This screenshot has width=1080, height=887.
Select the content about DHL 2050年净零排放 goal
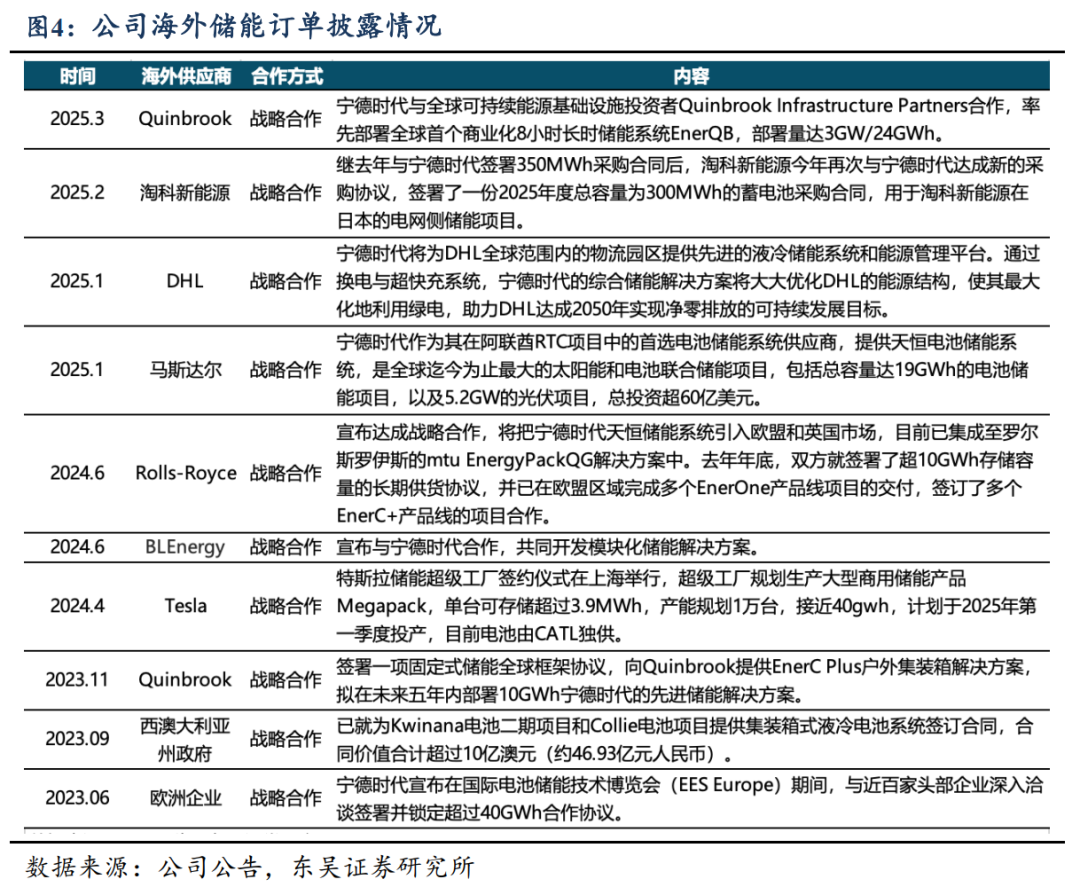pyautogui.click(x=688, y=282)
